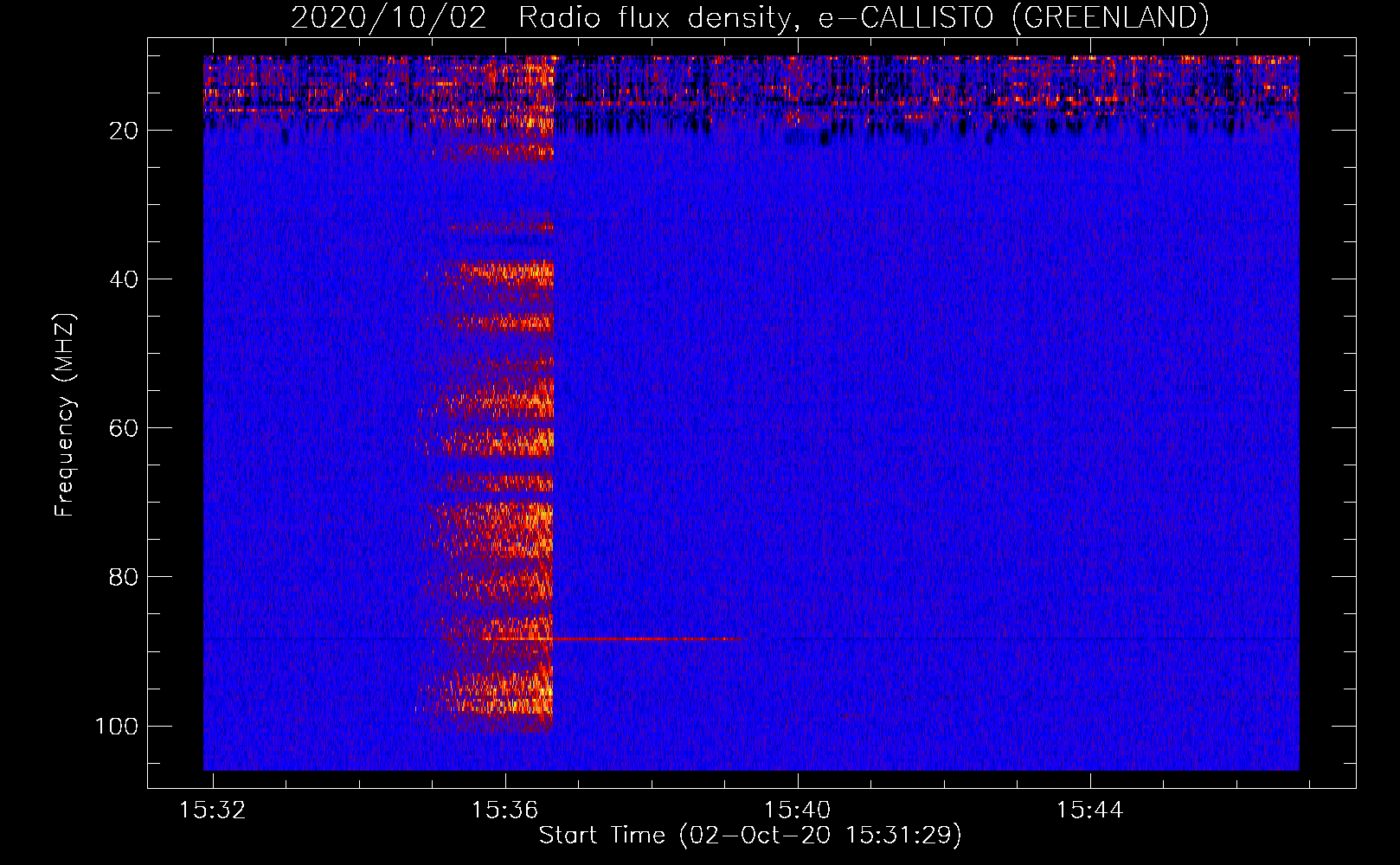Click the y-axis tick label '60'

[x=125, y=428]
